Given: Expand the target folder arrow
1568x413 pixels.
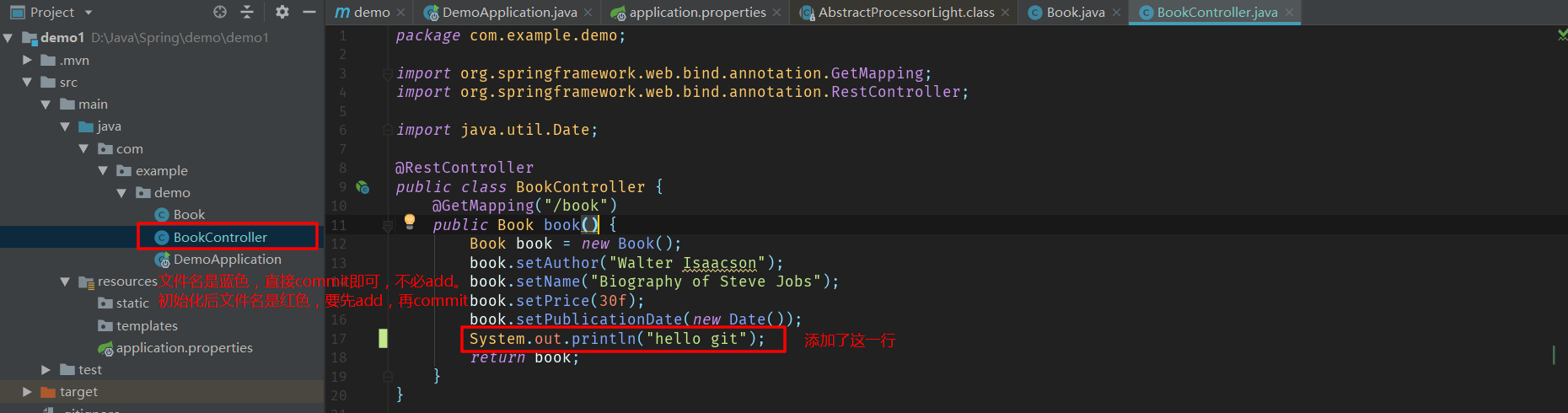Looking at the screenshot, I should (27, 392).
